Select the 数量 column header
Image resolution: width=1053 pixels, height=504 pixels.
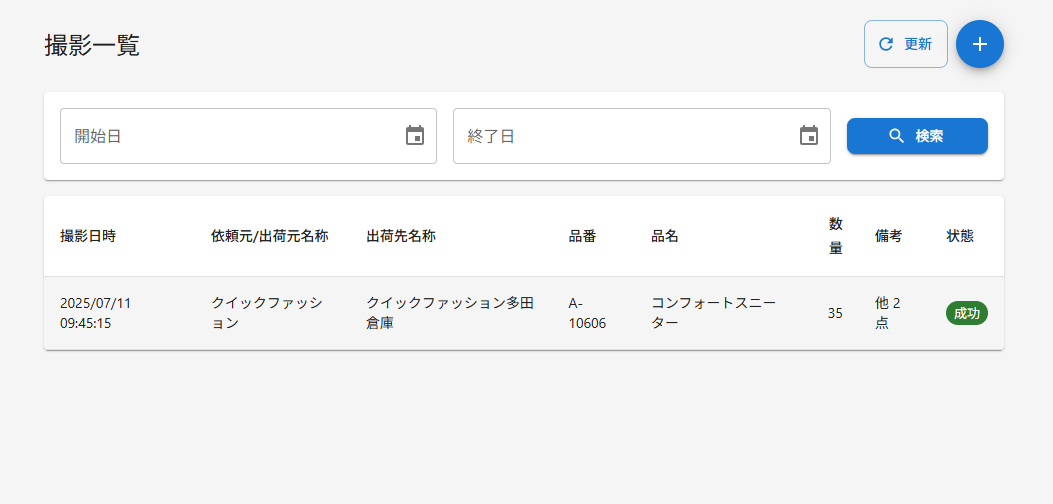point(835,236)
